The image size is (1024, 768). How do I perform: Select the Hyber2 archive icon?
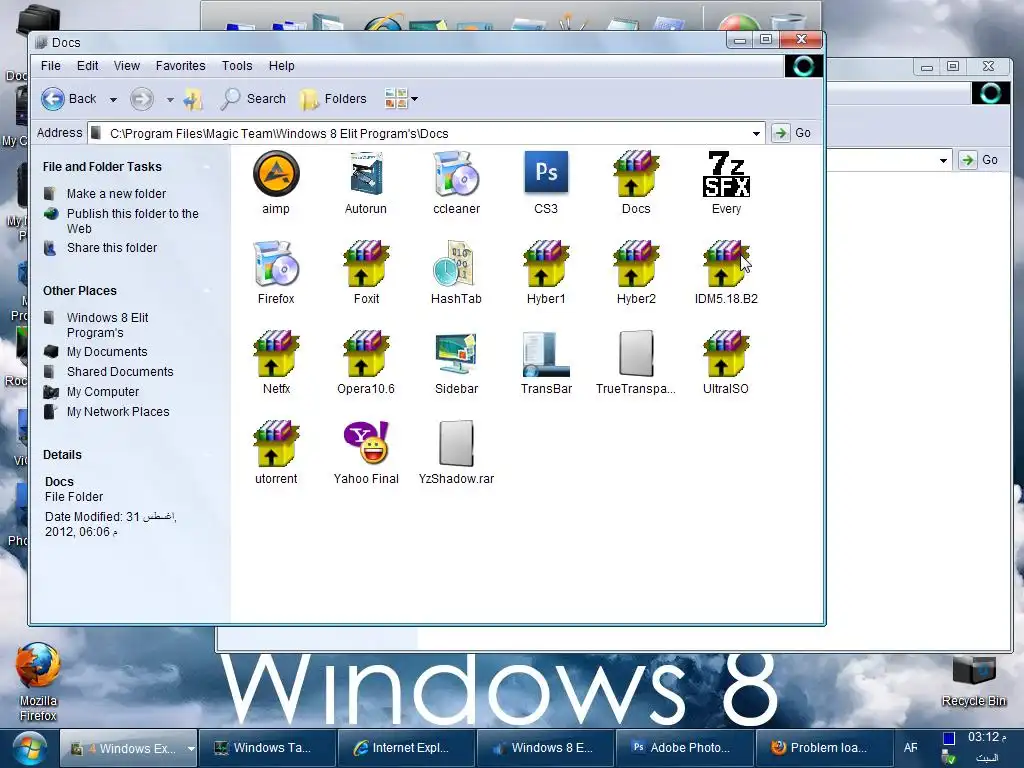point(636,264)
